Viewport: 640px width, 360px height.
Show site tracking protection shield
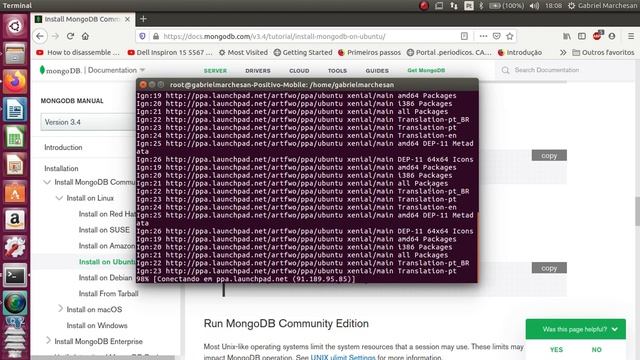click(x=142, y=36)
